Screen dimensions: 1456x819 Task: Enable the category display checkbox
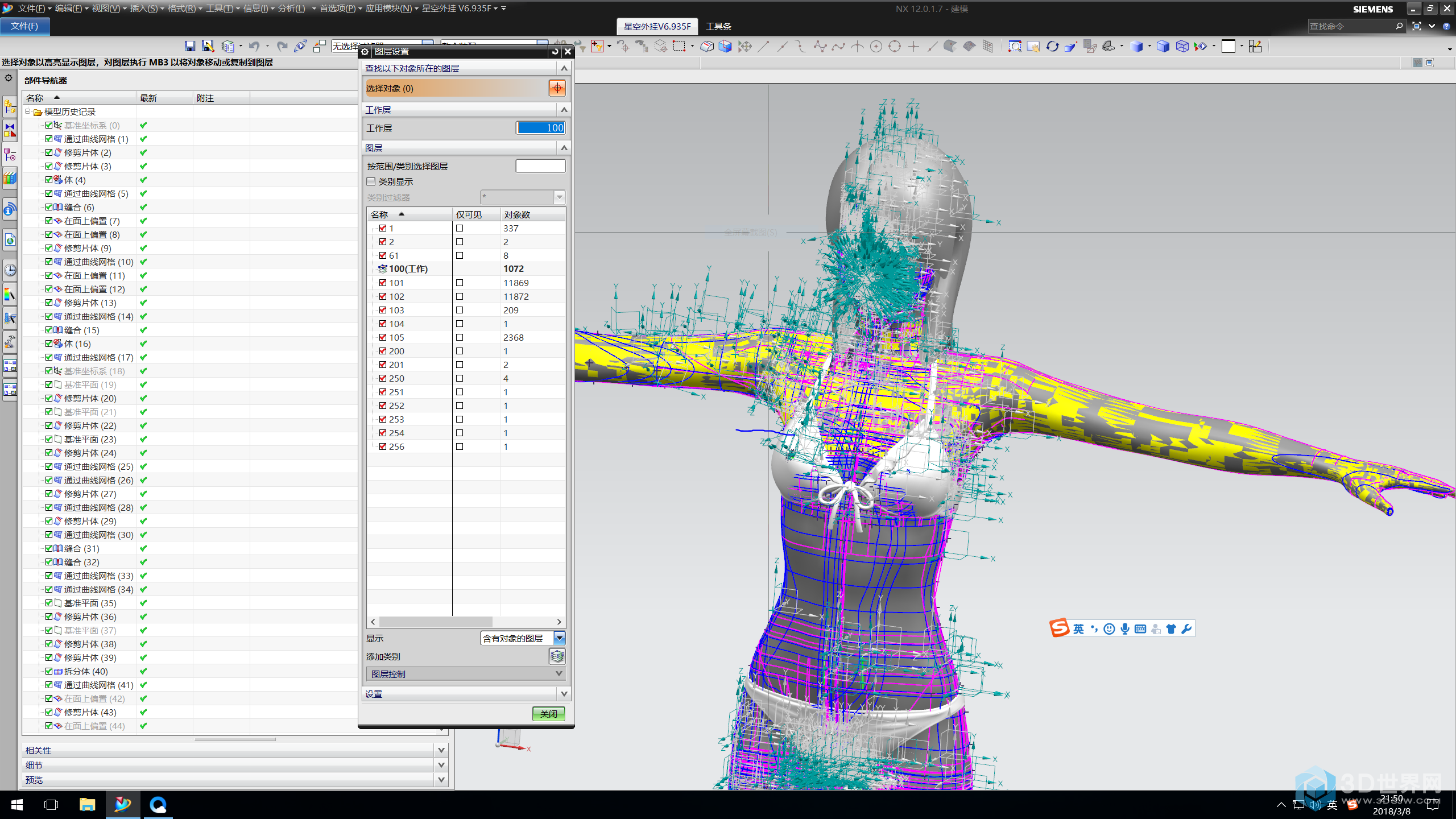coord(371,181)
